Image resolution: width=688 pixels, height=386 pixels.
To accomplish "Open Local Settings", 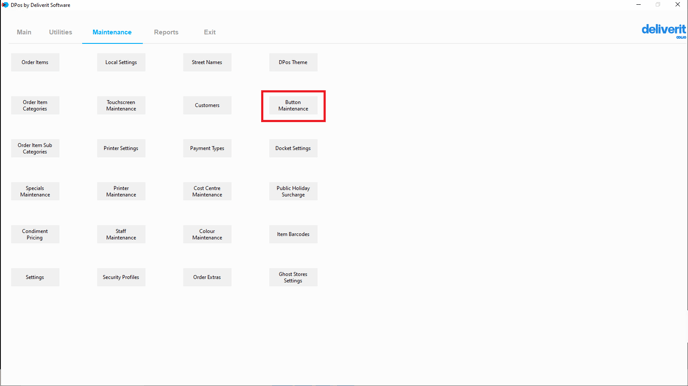I will 121,62.
